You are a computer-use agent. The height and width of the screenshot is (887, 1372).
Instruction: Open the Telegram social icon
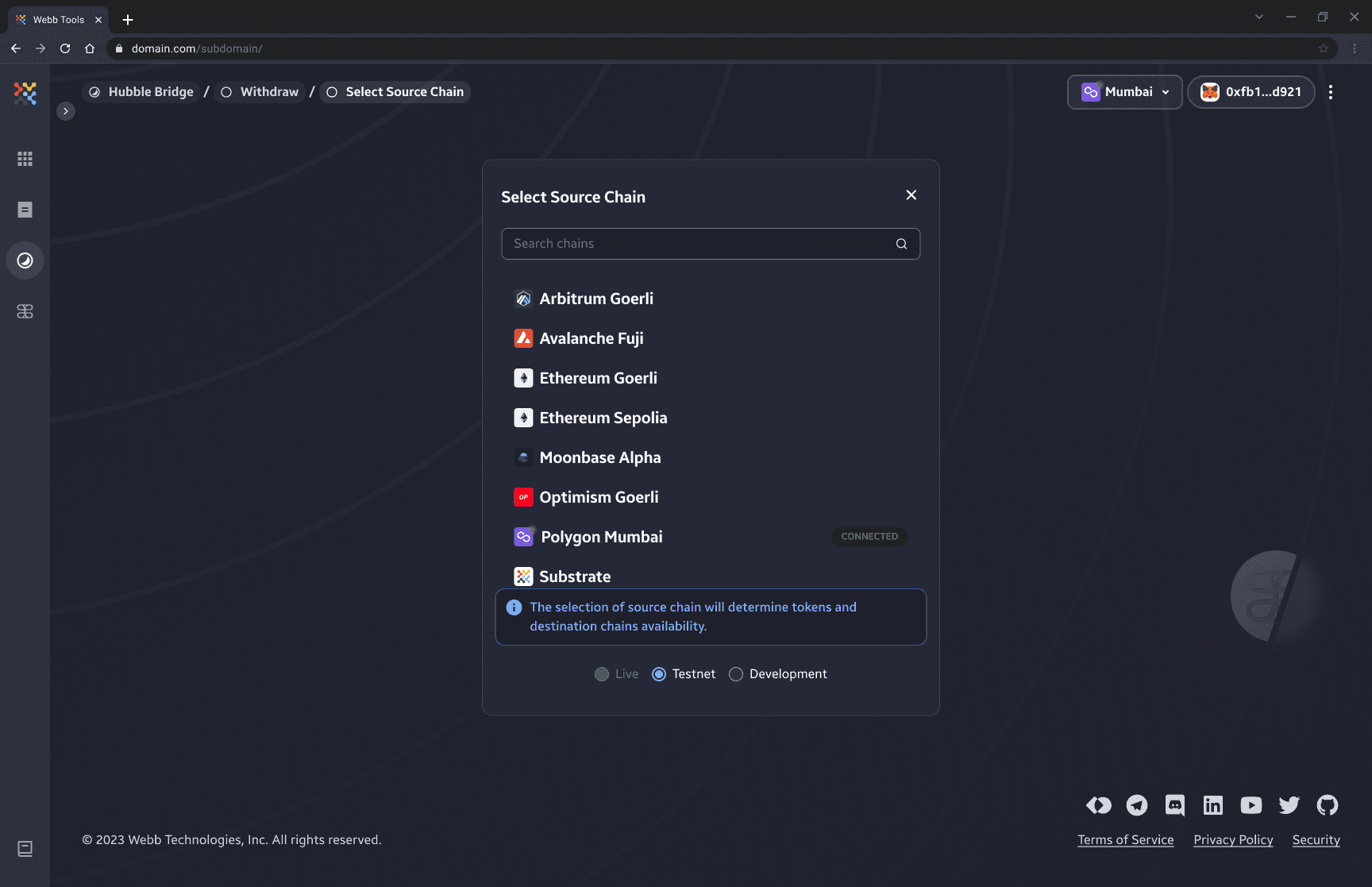pyautogui.click(x=1137, y=805)
